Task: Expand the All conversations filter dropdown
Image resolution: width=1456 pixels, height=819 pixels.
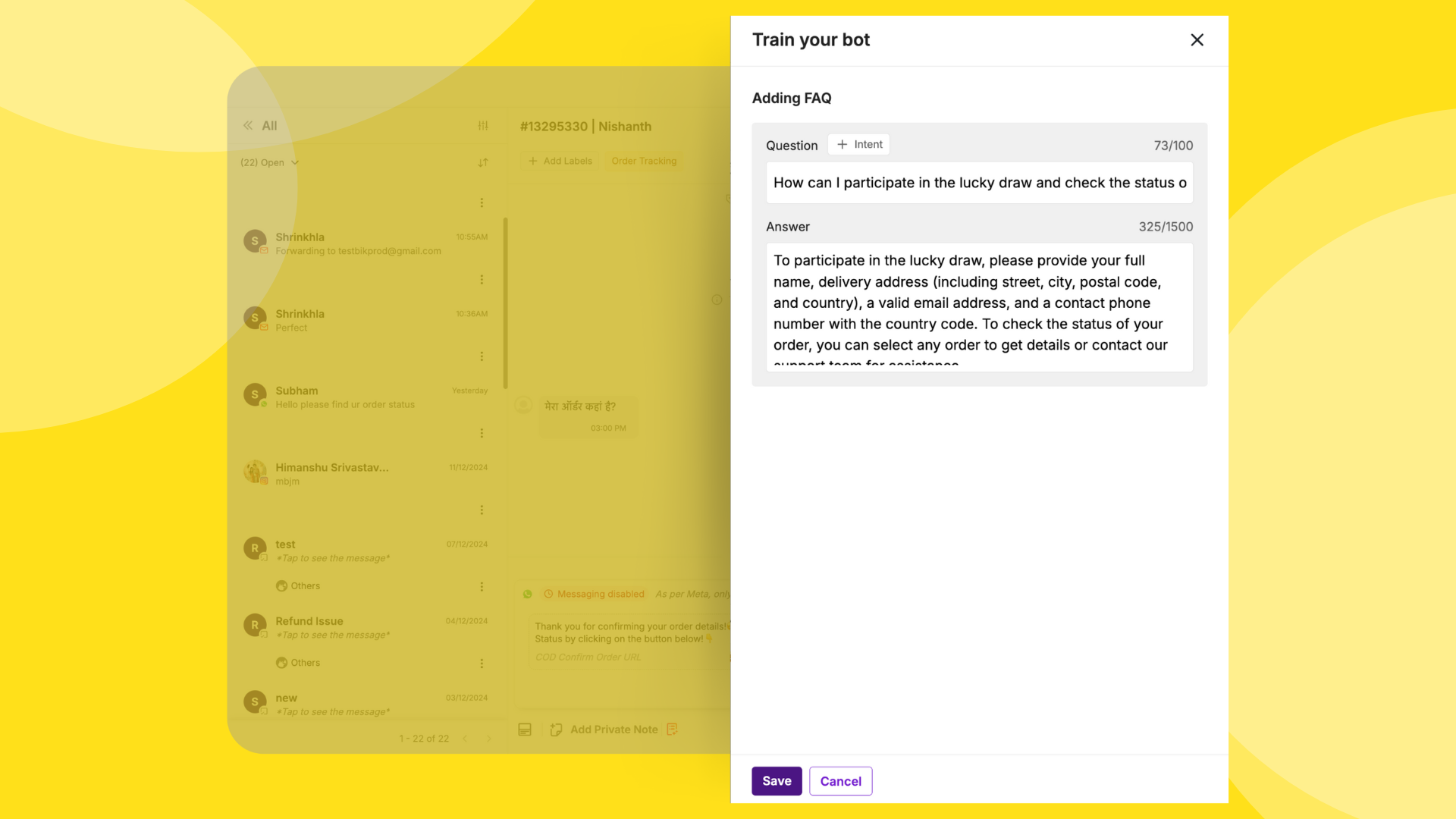Action: coord(269,161)
